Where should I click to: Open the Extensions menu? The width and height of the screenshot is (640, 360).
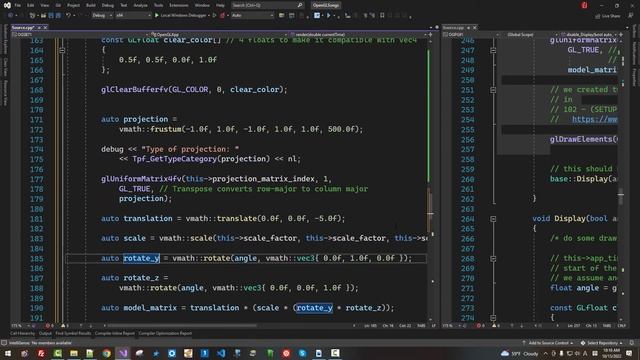179,5
